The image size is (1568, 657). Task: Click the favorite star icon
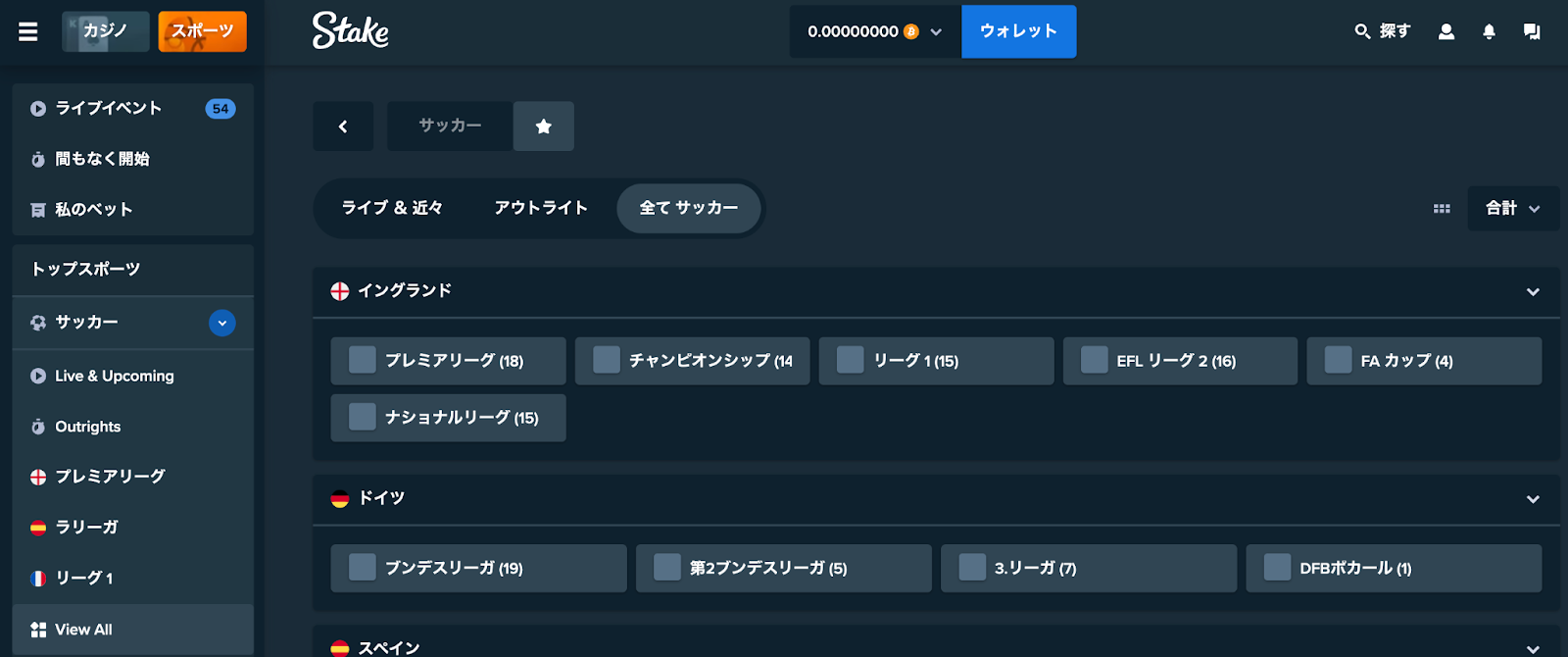[x=544, y=126]
